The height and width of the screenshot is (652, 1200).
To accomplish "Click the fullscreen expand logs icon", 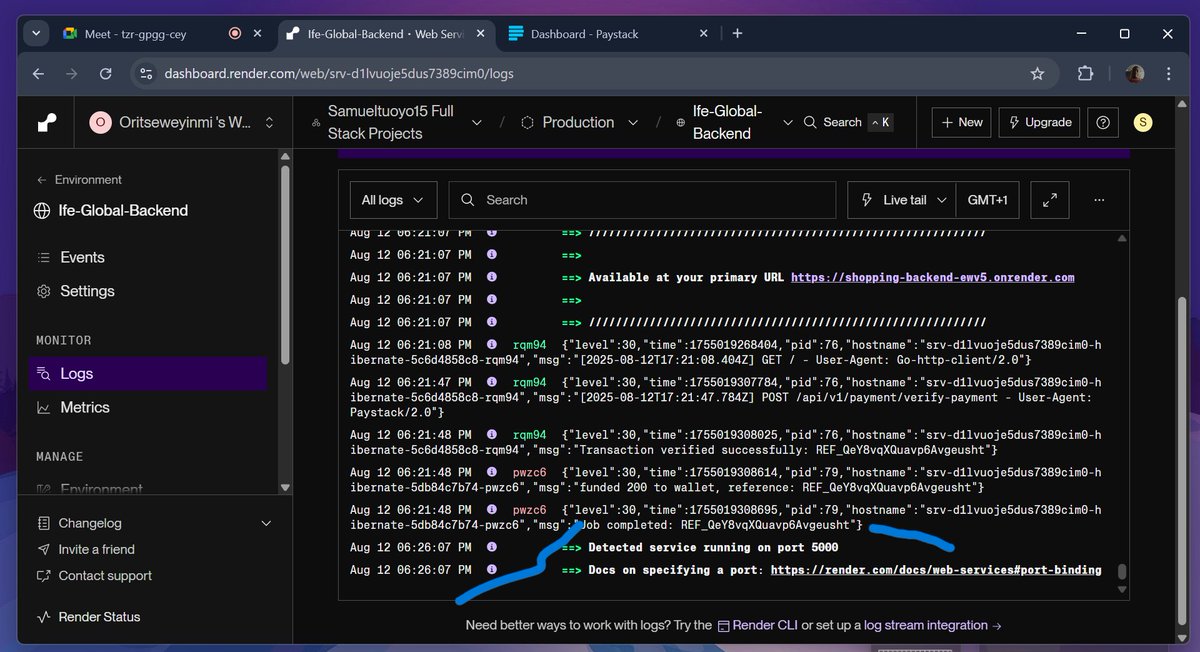I will click(1050, 200).
